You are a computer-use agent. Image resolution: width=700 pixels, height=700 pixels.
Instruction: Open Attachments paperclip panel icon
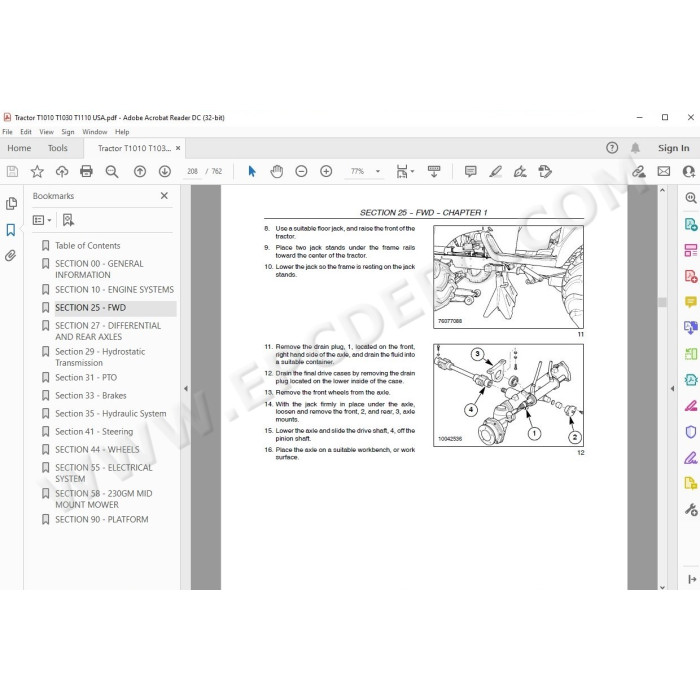11,255
